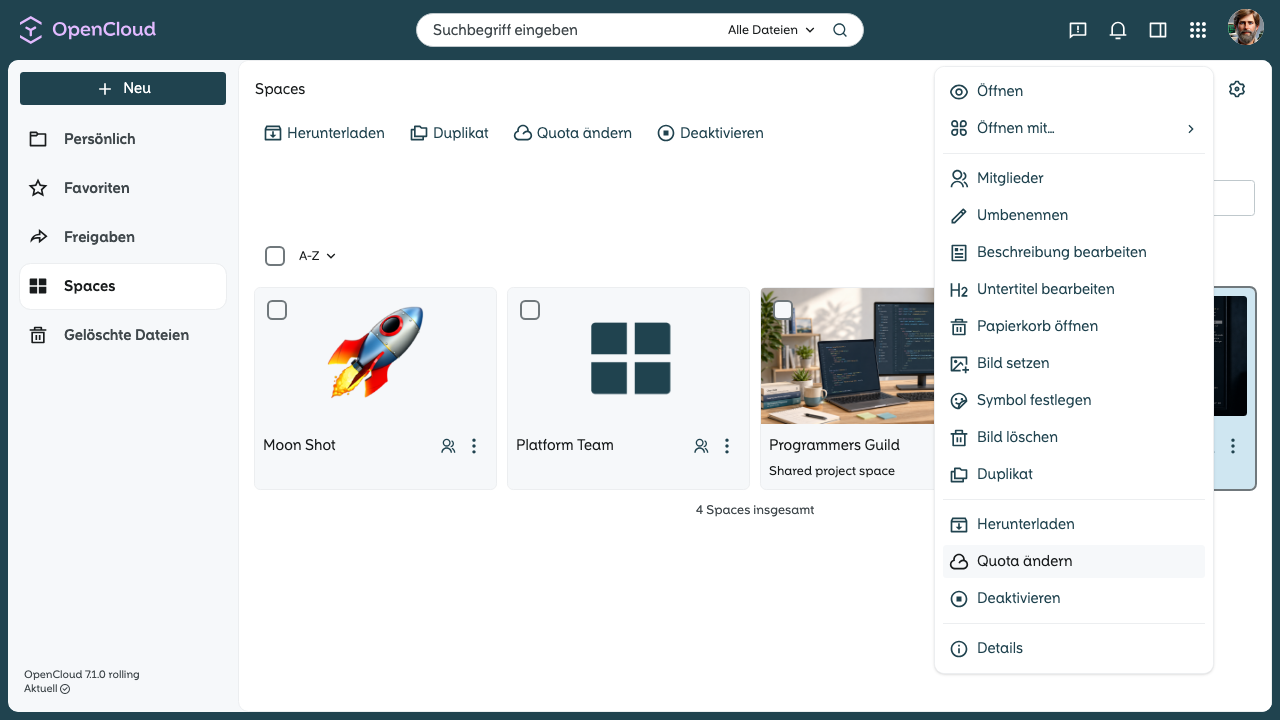Click the Aktuell status indicator
Screen dimensions: 1280x720
coord(47,689)
